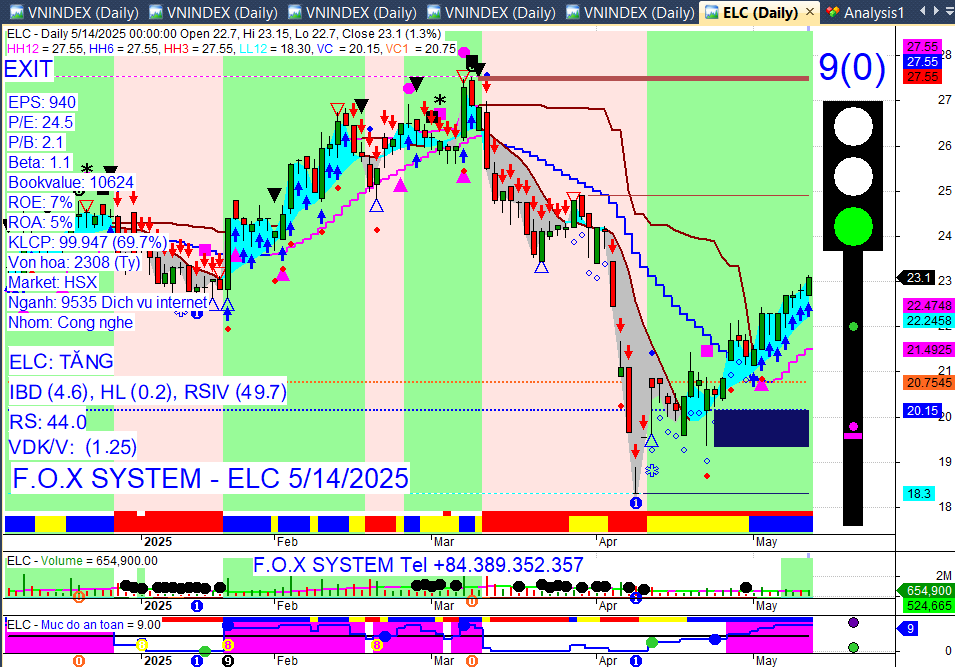Click 'ELC - Muc do an toan = 9.00' title

point(83,624)
